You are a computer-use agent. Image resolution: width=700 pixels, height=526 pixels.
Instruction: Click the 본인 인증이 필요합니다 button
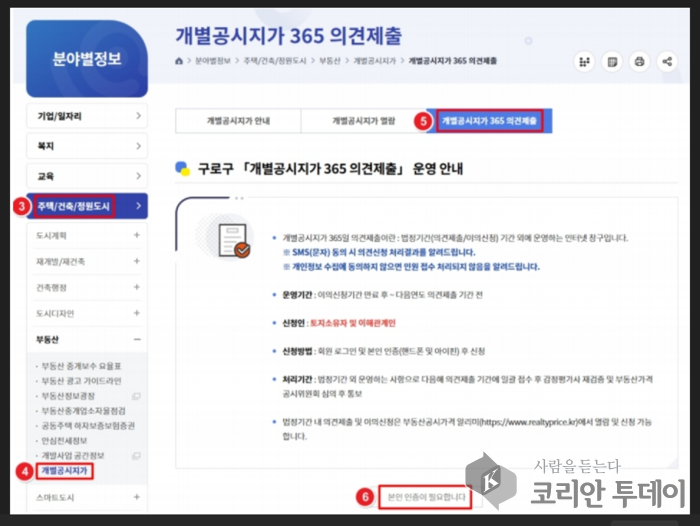point(427,497)
